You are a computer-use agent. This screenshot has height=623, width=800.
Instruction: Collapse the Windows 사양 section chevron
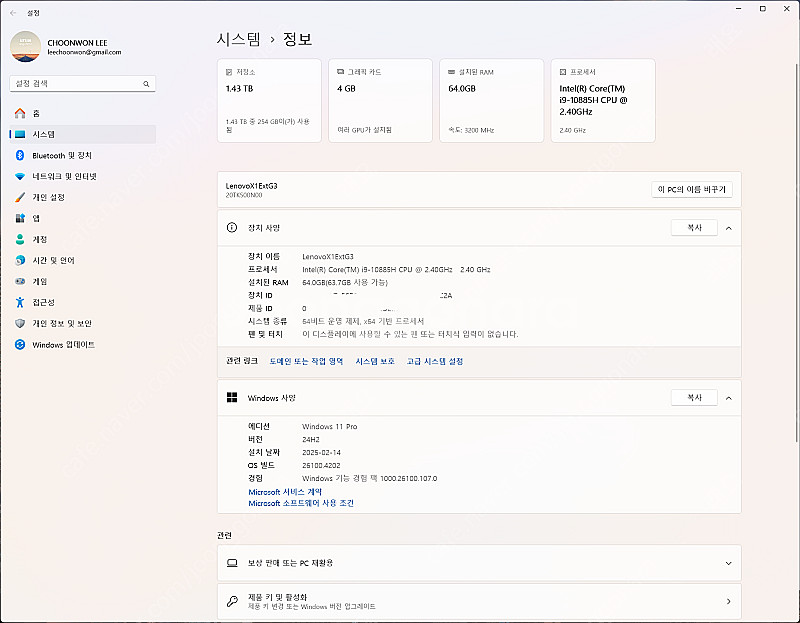click(x=729, y=398)
